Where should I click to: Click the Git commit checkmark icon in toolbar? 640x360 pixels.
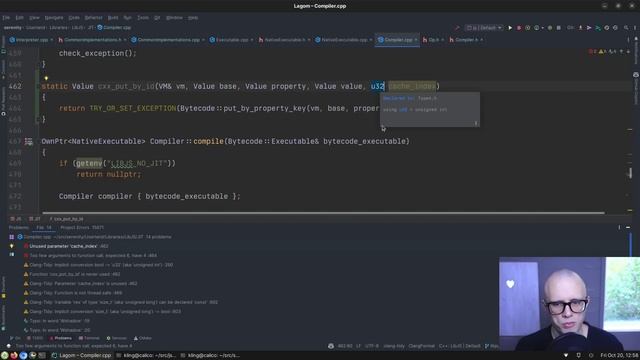pos(589,28)
